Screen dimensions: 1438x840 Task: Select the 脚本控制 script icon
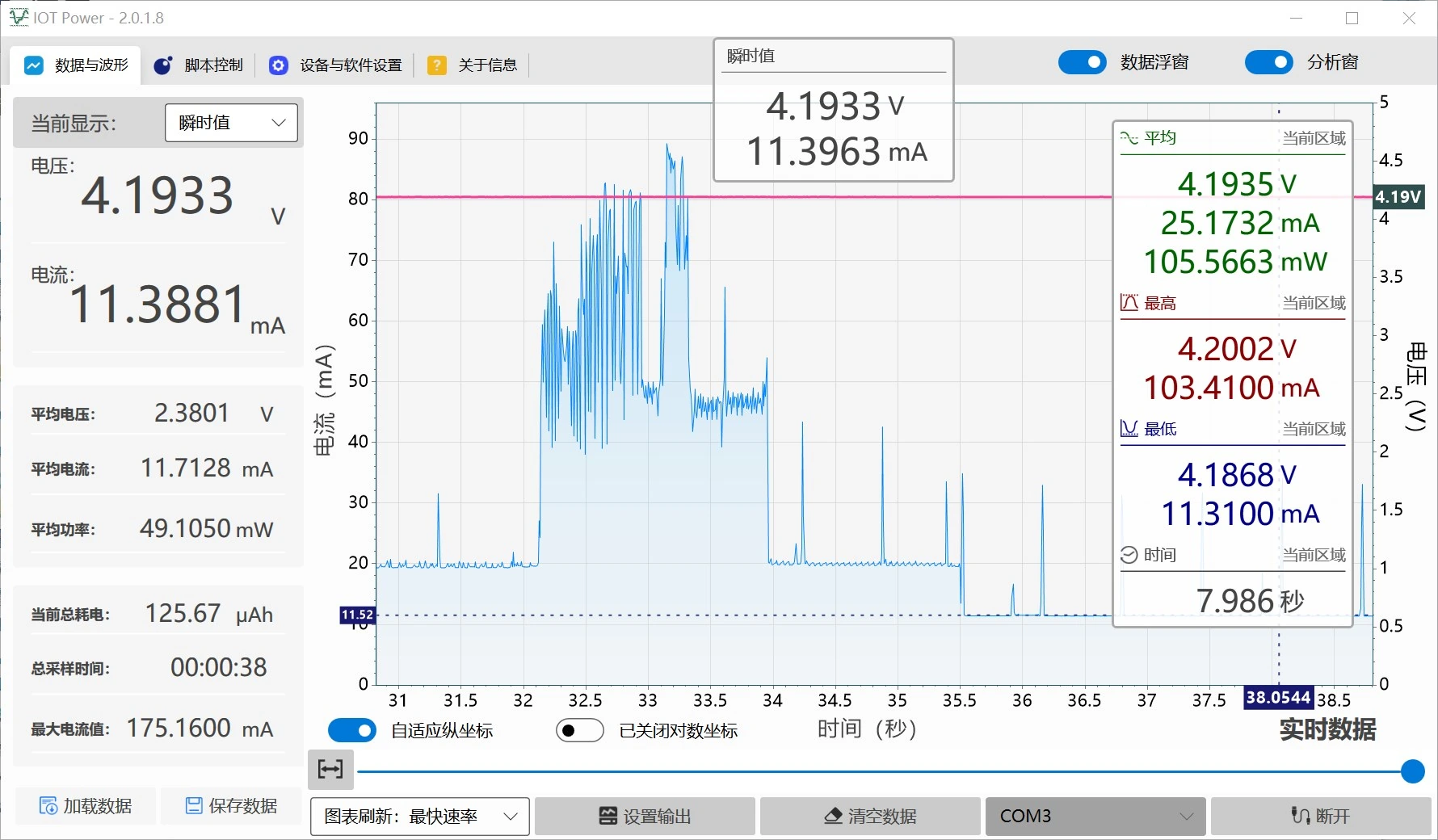pos(162,65)
